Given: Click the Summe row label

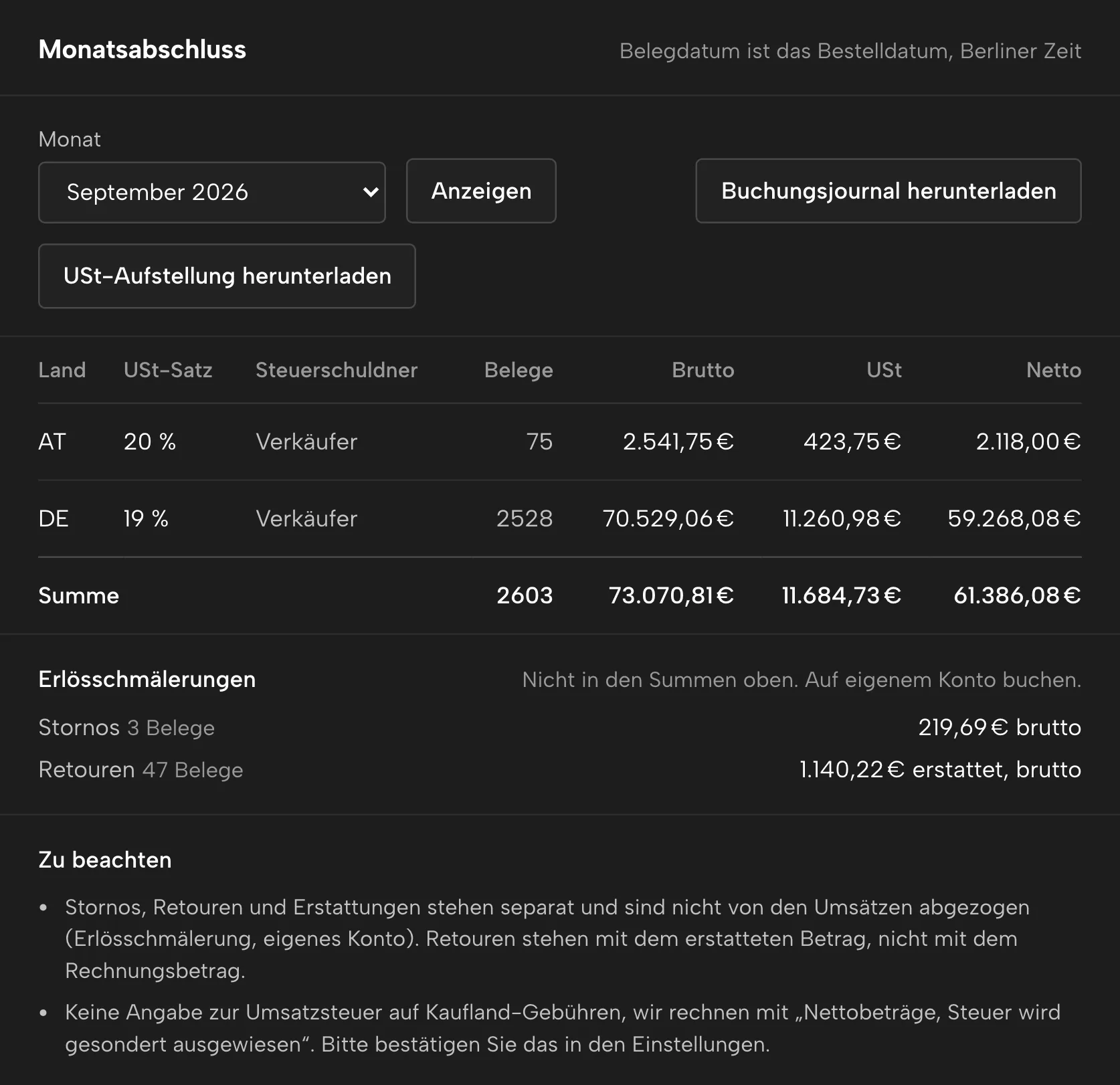Looking at the screenshot, I should tap(79, 595).
